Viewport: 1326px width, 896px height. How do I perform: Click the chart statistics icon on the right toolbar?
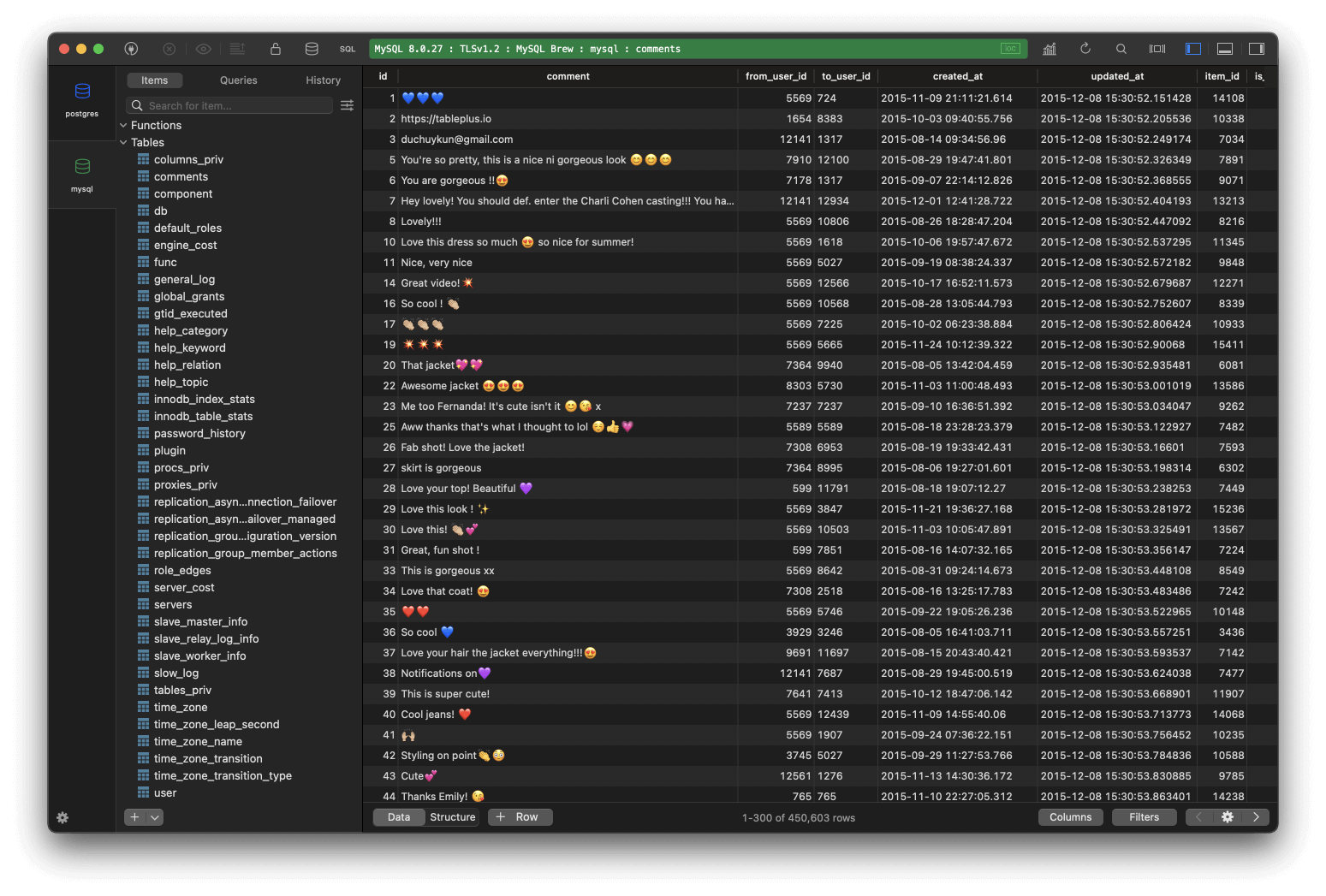1050,49
